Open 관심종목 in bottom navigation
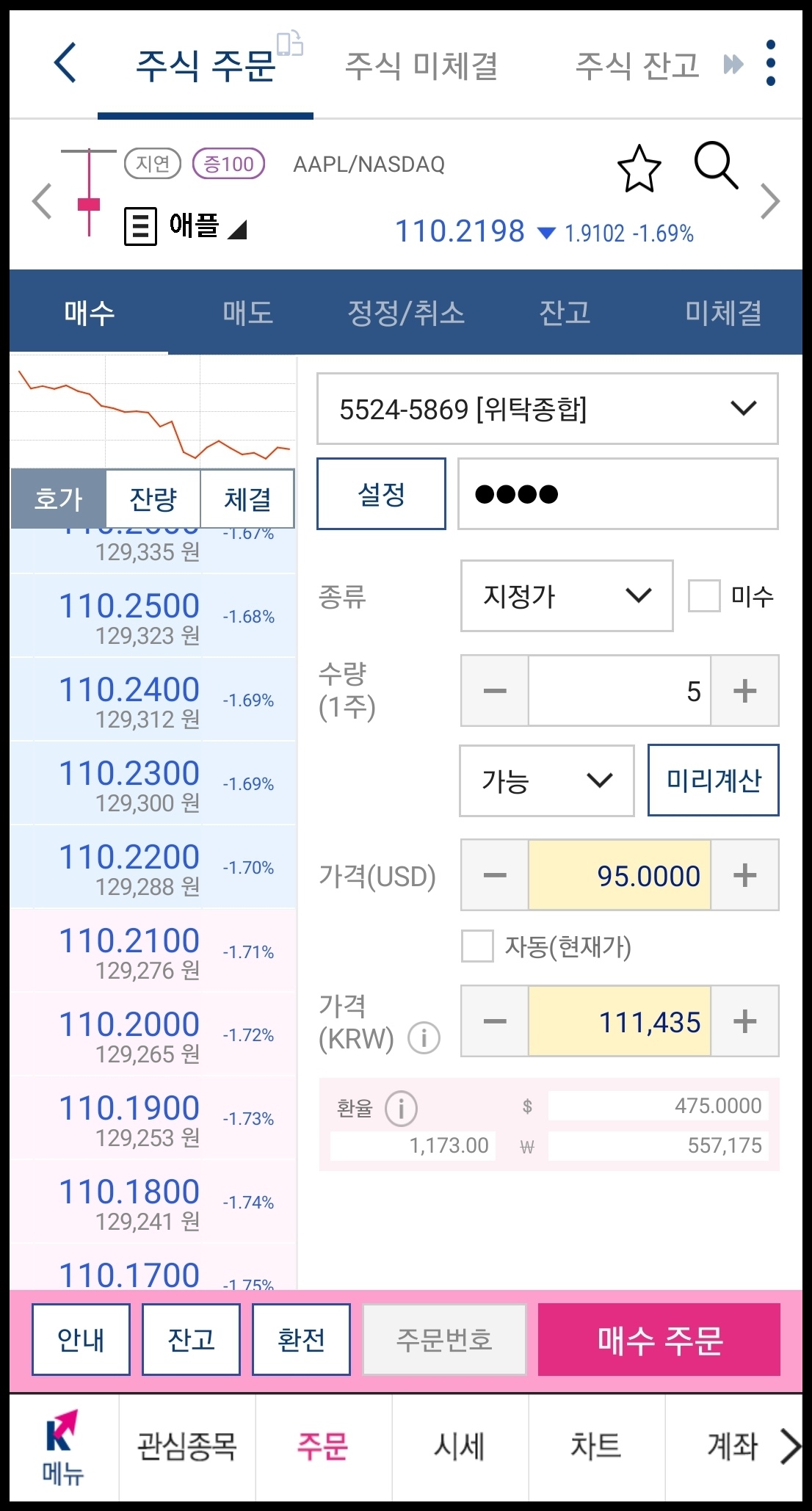This screenshot has width=812, height=1511. pos(187,1447)
